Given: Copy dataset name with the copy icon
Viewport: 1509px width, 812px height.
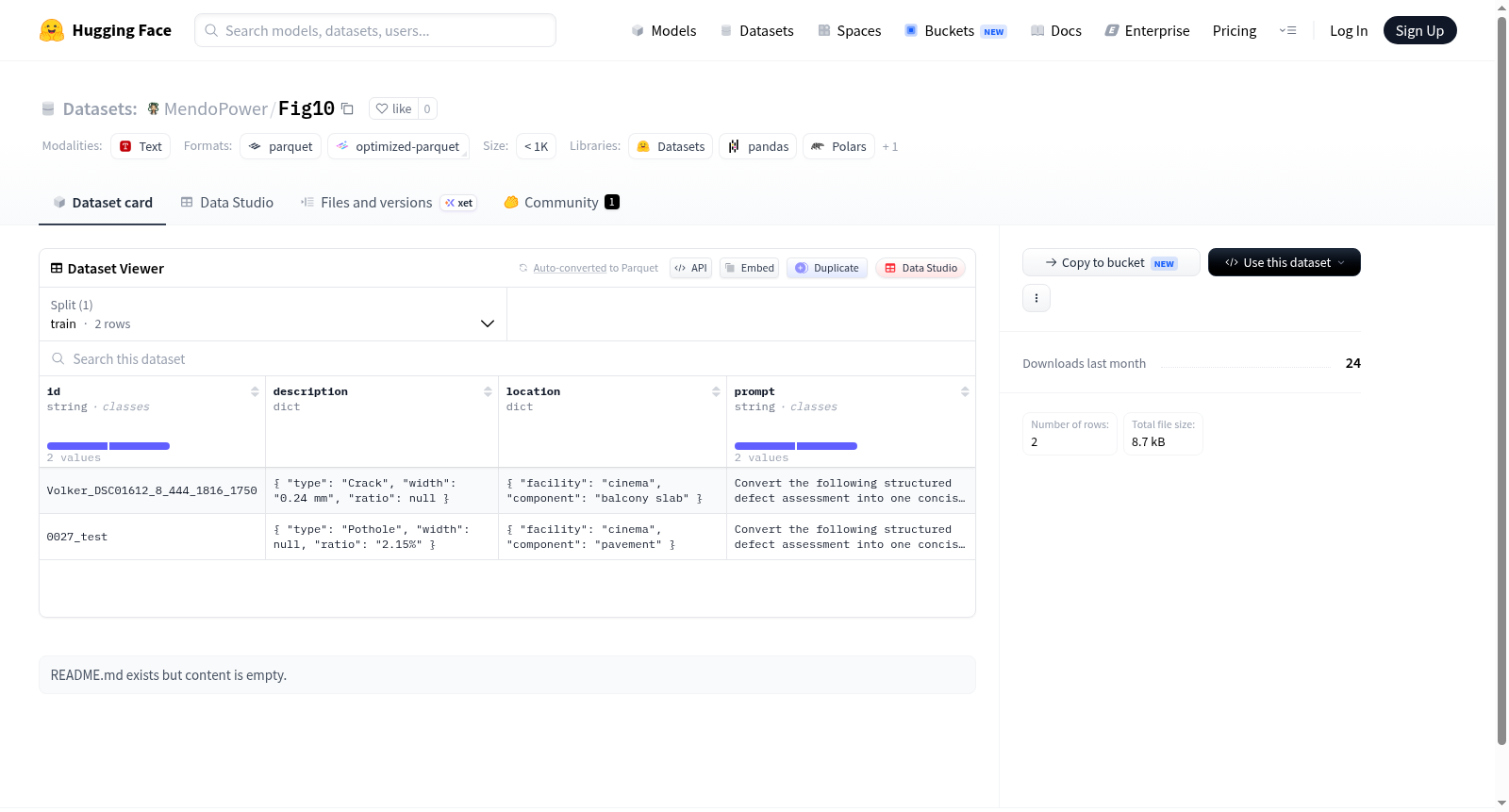Looking at the screenshot, I should click(347, 108).
